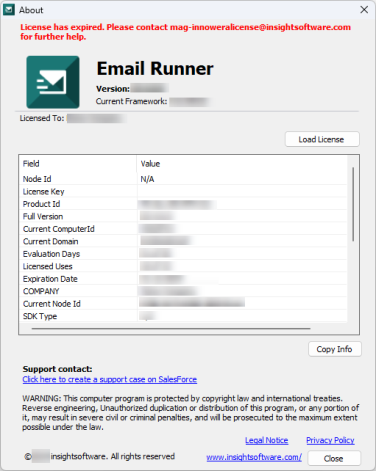This screenshot has height=471, width=376.
Task: Close the About dialog using Close button
Action: click(x=334, y=458)
